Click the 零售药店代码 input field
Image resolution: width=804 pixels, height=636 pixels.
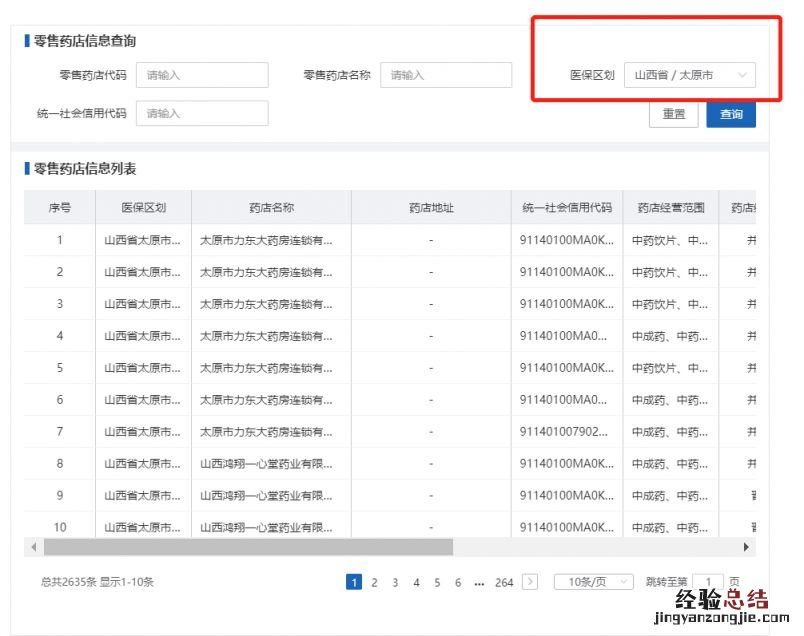pos(202,75)
